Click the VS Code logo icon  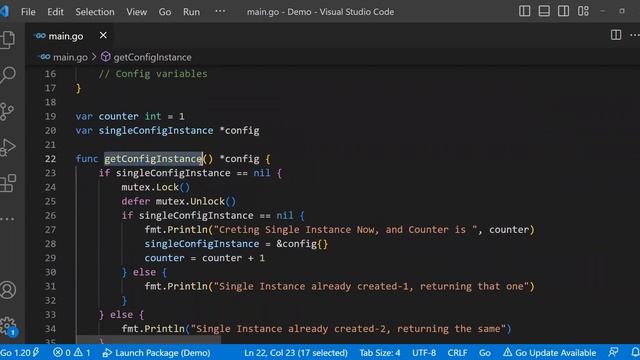4,11
